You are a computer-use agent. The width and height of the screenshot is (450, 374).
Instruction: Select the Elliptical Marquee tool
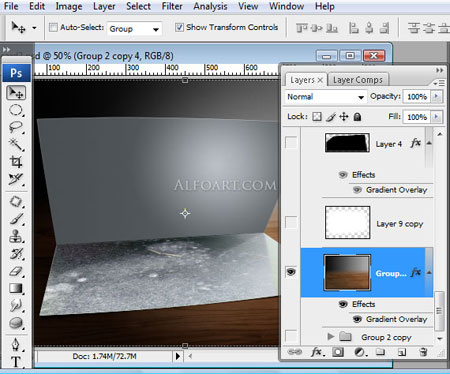tap(16, 110)
